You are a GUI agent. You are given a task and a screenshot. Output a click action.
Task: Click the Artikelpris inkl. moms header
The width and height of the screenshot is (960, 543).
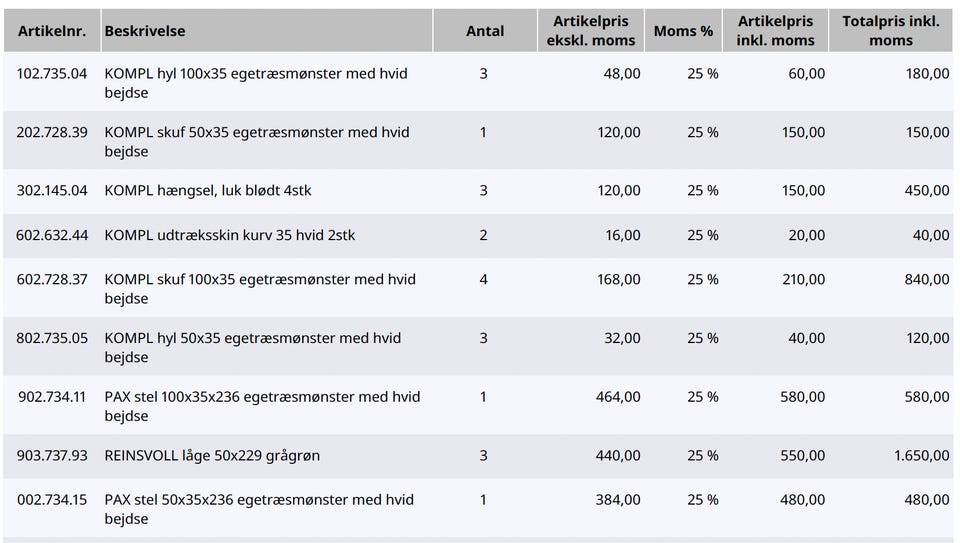point(776,31)
